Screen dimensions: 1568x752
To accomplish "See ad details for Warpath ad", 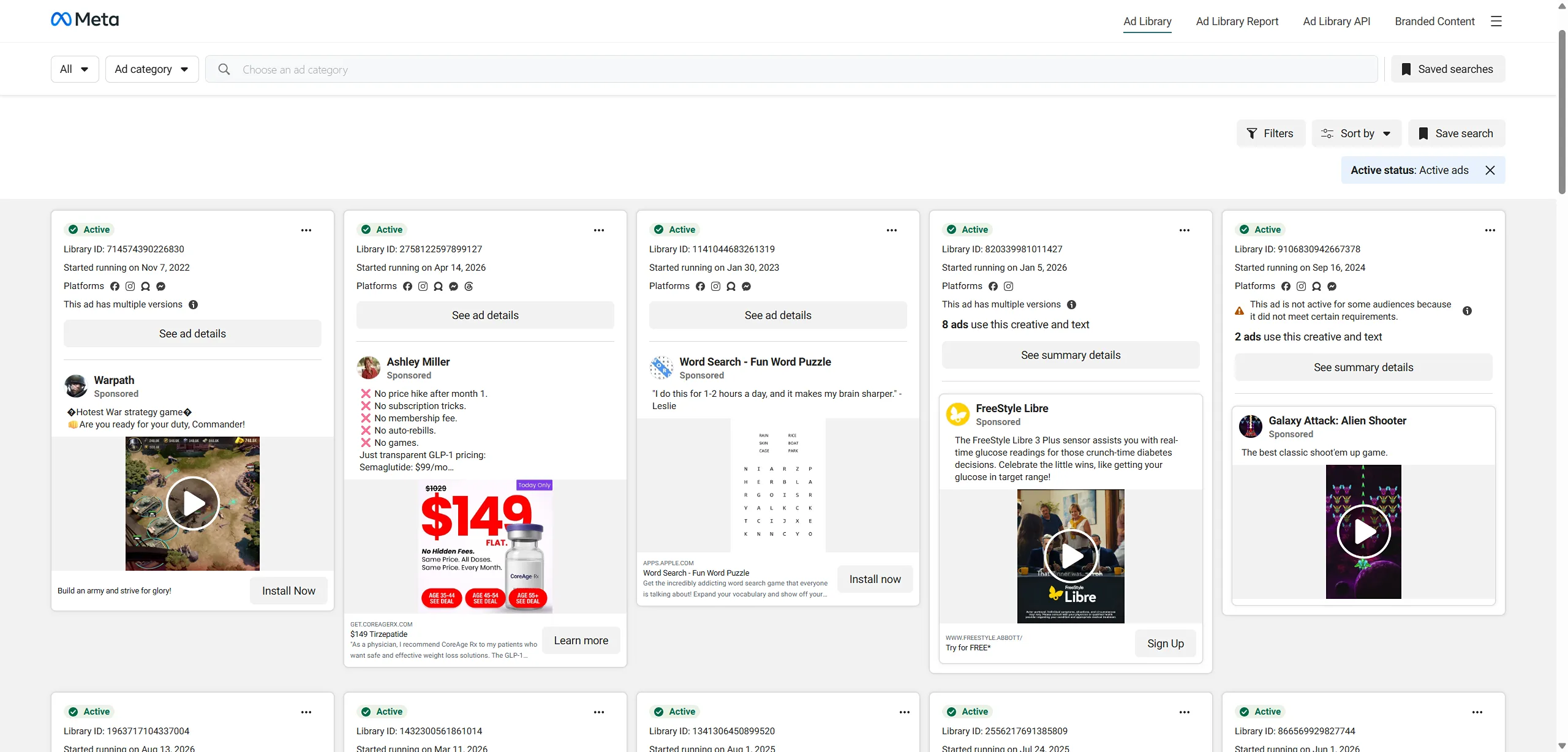I will pyautogui.click(x=192, y=334).
